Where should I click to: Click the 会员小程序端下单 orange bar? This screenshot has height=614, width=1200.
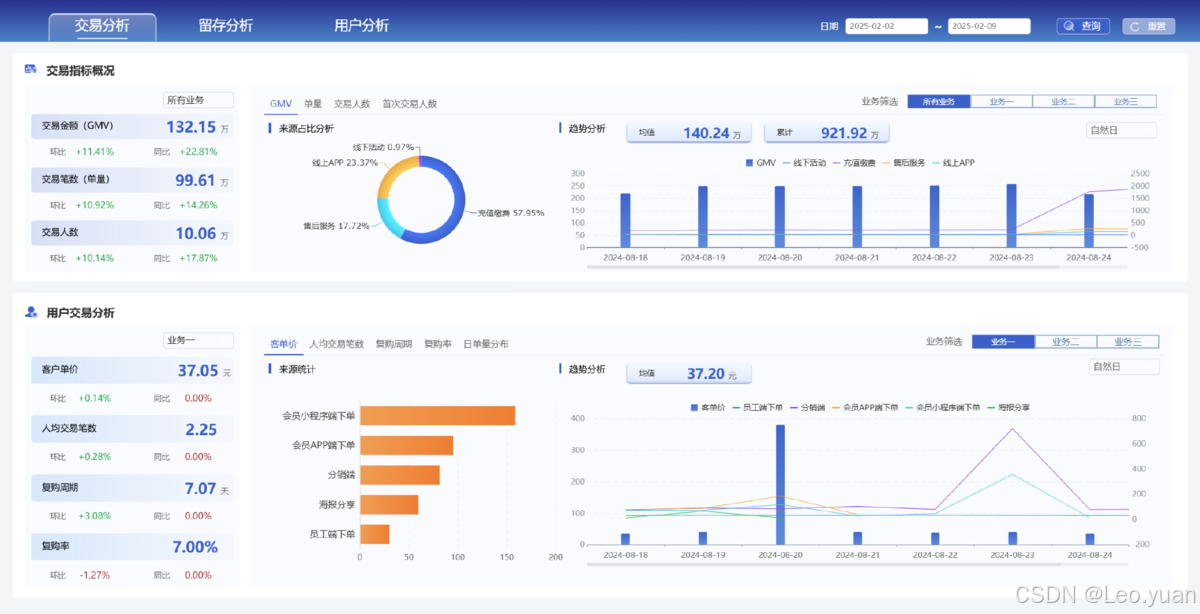click(x=437, y=415)
